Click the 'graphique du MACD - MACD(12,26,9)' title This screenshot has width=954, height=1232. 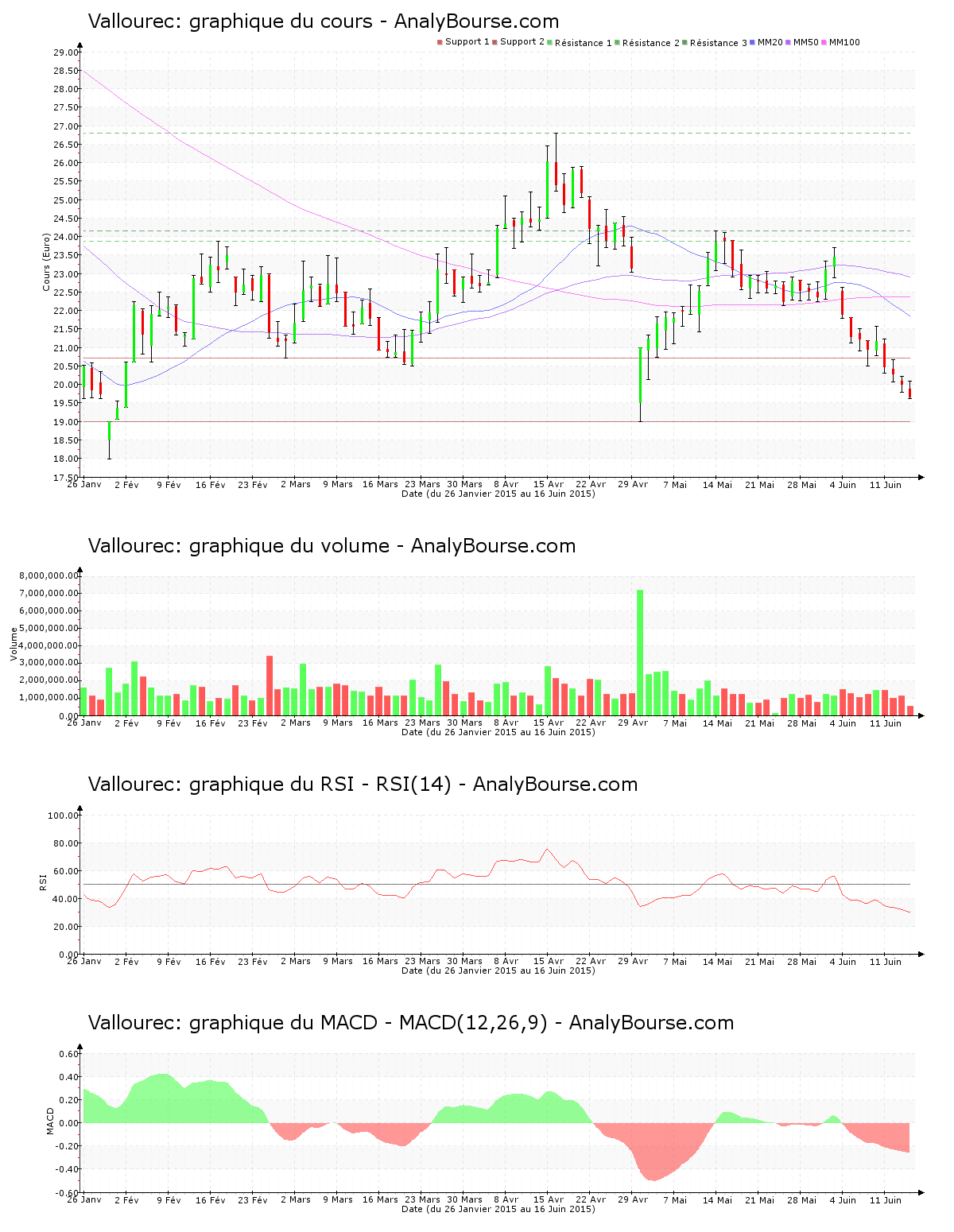(411, 1023)
